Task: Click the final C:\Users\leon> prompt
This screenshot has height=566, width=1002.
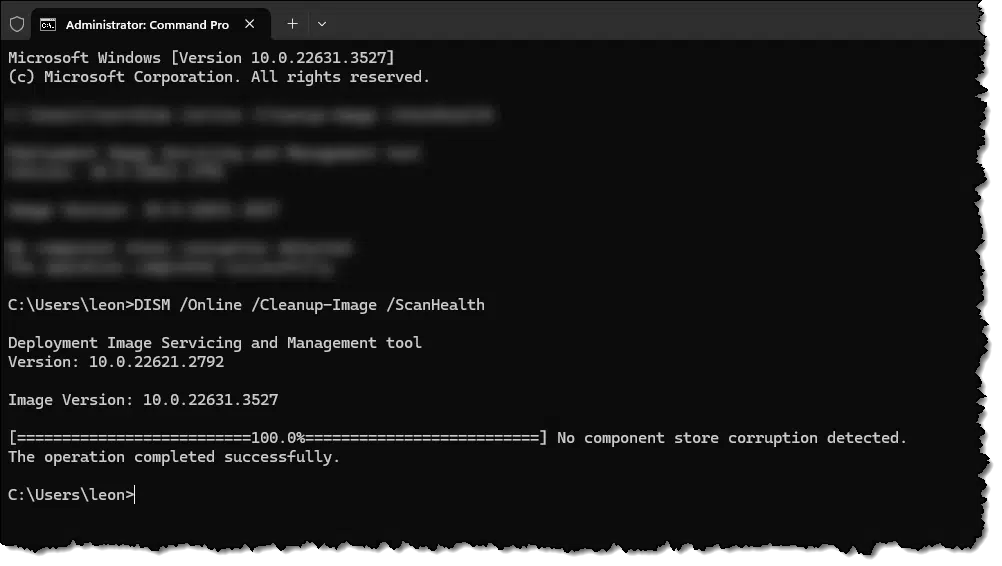Action: point(70,495)
